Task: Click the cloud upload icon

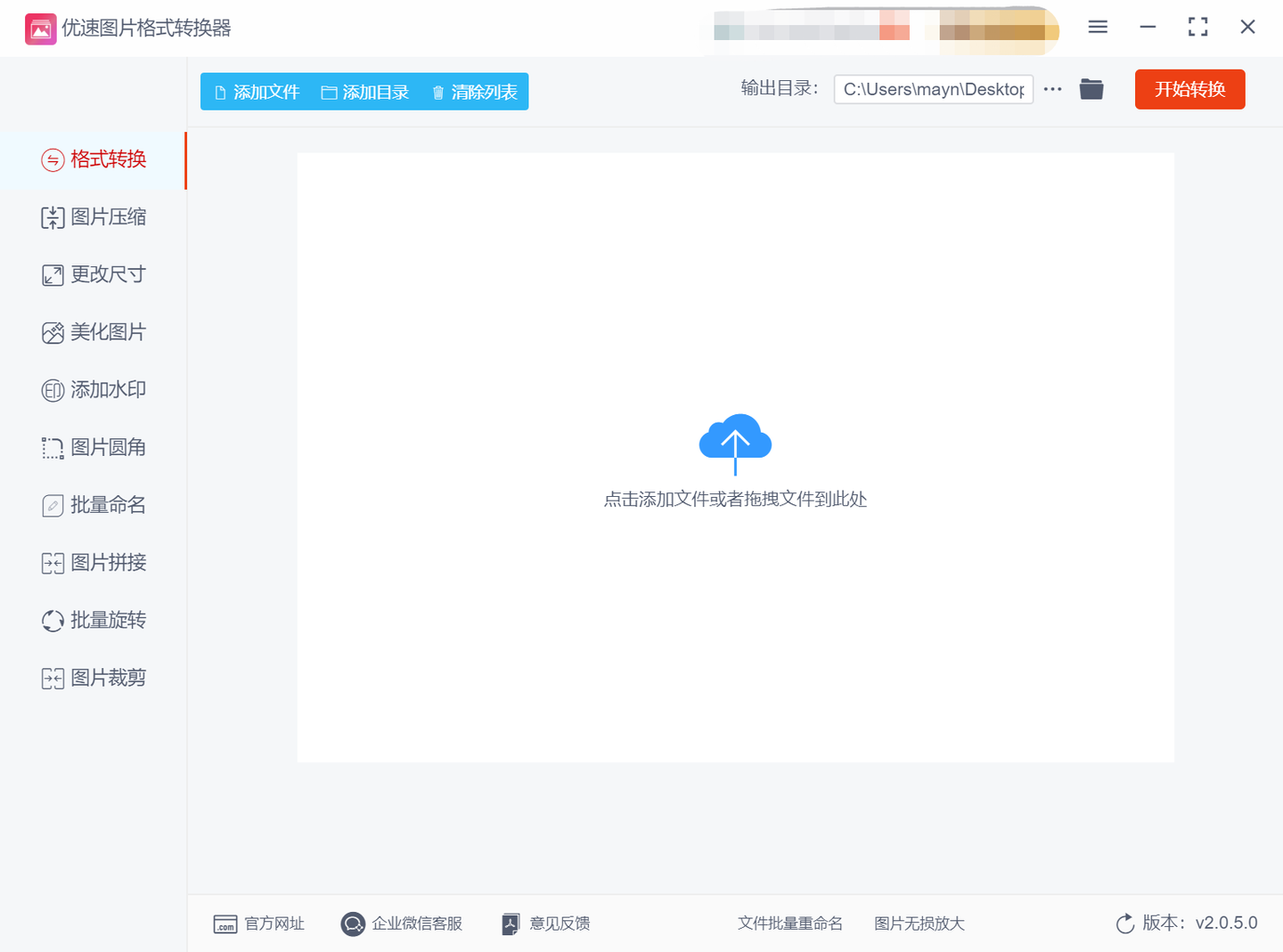Action: point(735,443)
